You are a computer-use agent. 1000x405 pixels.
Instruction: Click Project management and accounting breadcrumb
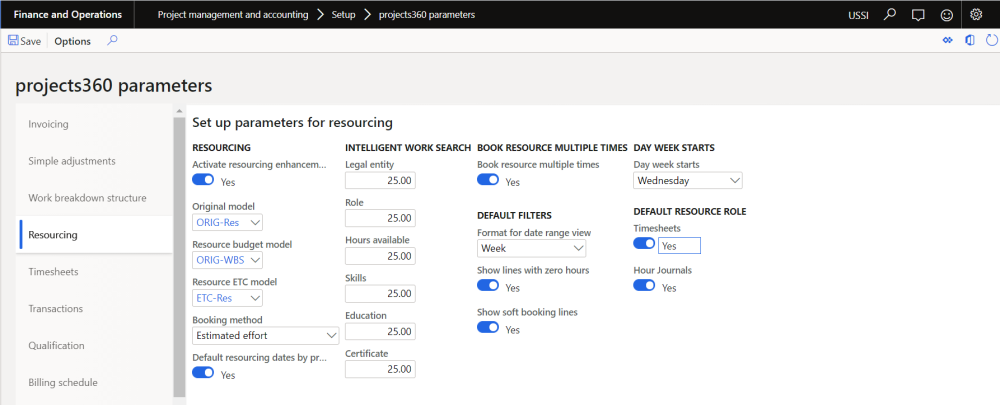(235, 15)
